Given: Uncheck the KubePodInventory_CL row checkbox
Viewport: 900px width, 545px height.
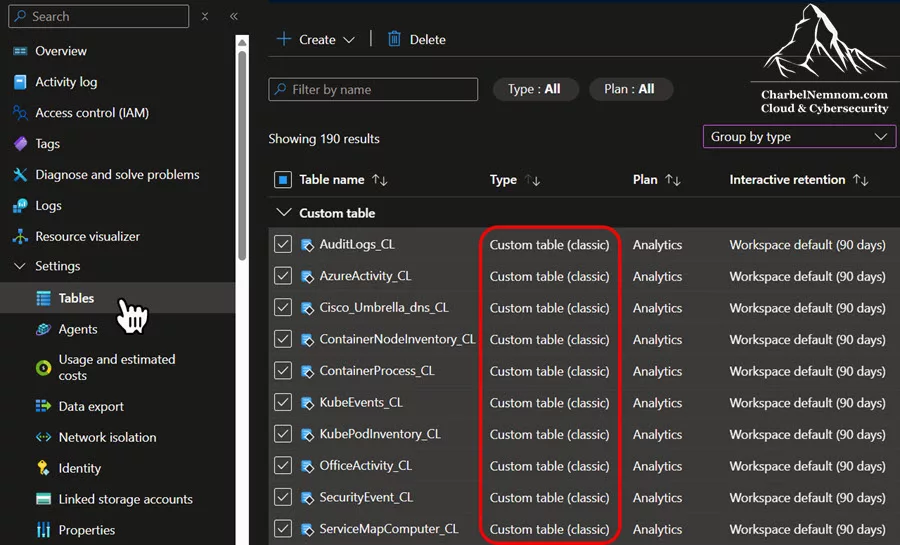Looking at the screenshot, I should [283, 434].
